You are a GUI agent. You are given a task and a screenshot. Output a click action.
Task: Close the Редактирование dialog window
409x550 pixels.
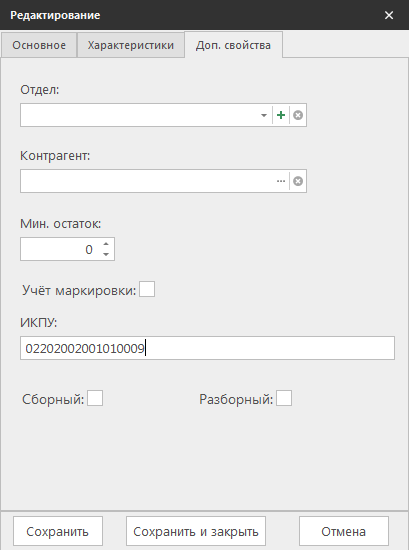click(389, 15)
